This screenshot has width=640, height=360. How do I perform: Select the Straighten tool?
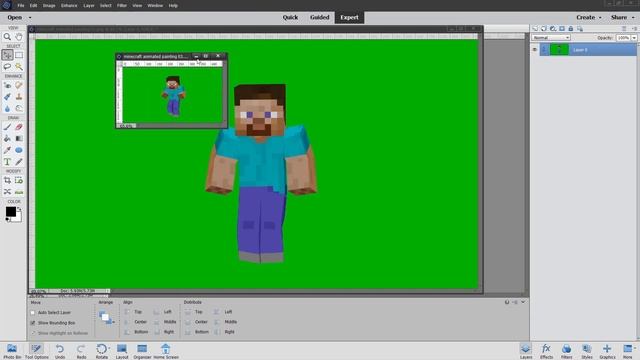19,191
